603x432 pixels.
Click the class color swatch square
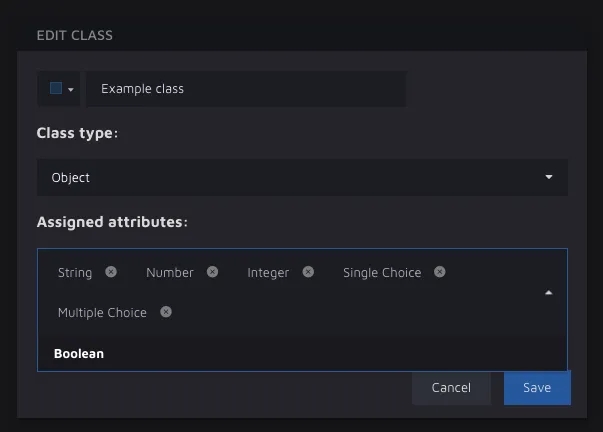[x=56, y=88]
